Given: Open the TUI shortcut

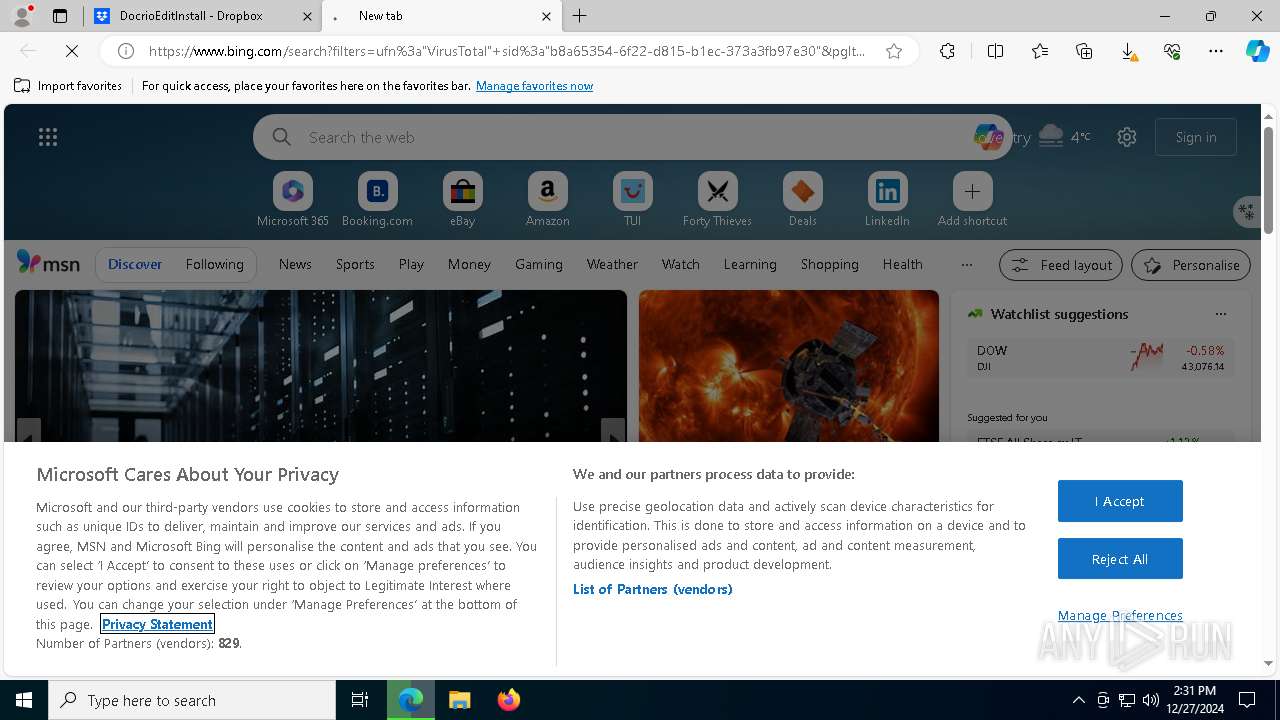Looking at the screenshot, I should 632,199.
